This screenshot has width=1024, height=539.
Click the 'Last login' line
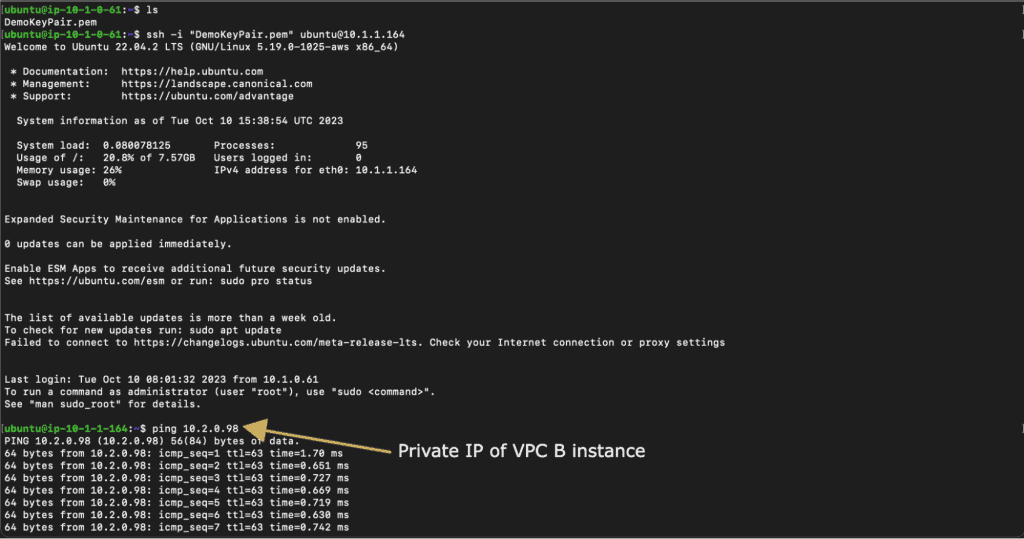click(161, 380)
